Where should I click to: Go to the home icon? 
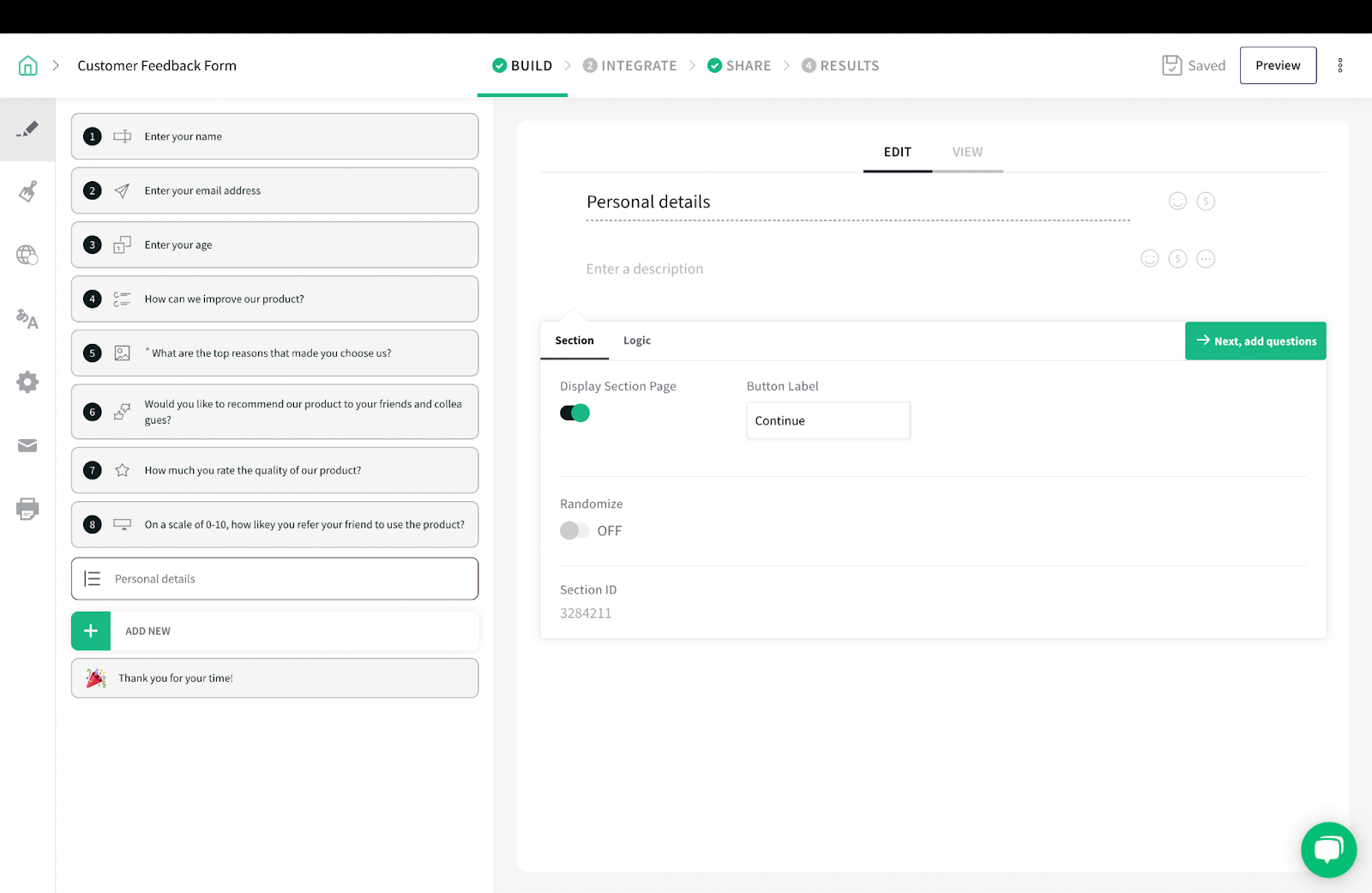click(x=28, y=65)
